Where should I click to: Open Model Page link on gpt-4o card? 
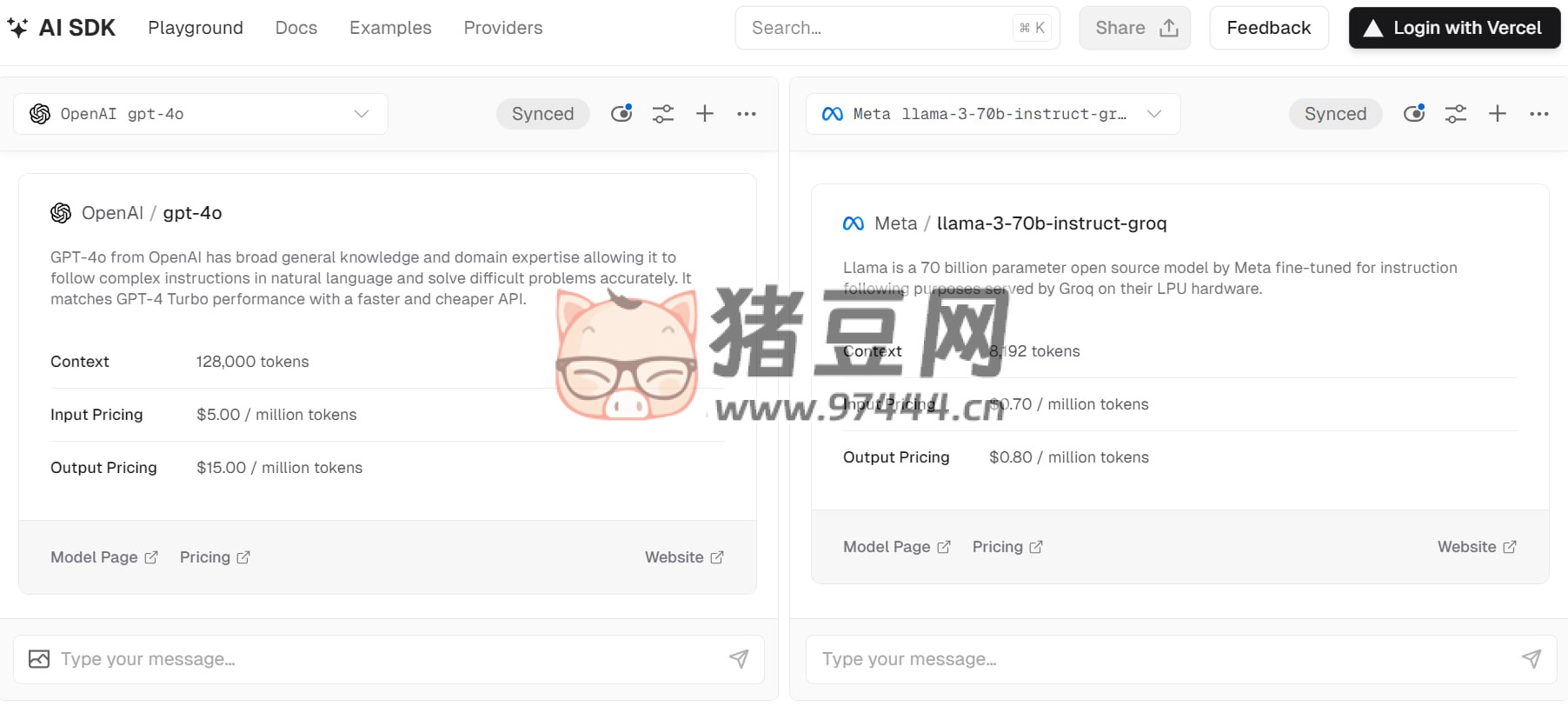pos(104,557)
